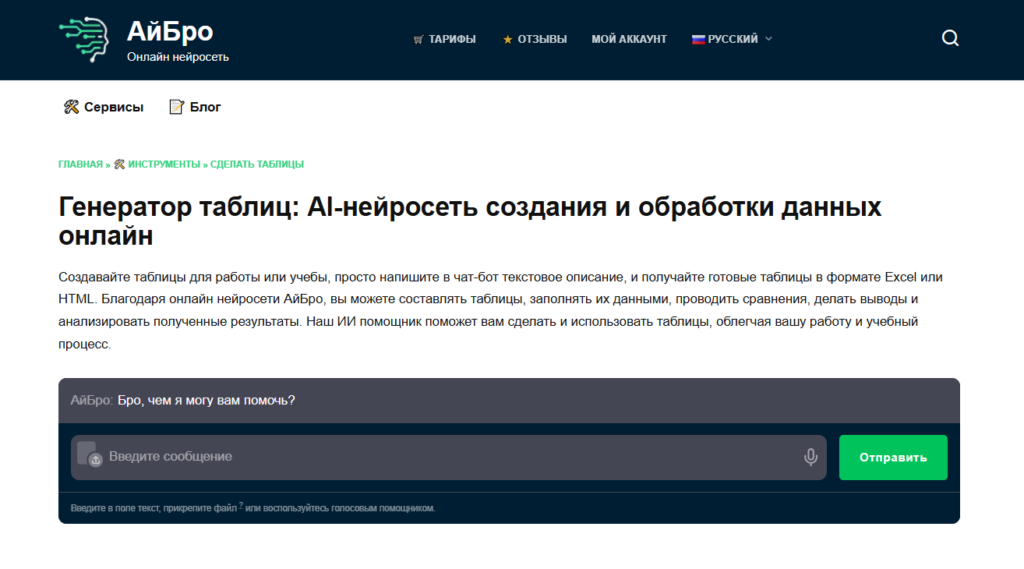
Task: Follow the Главная breadcrumb link
Action: (x=80, y=164)
